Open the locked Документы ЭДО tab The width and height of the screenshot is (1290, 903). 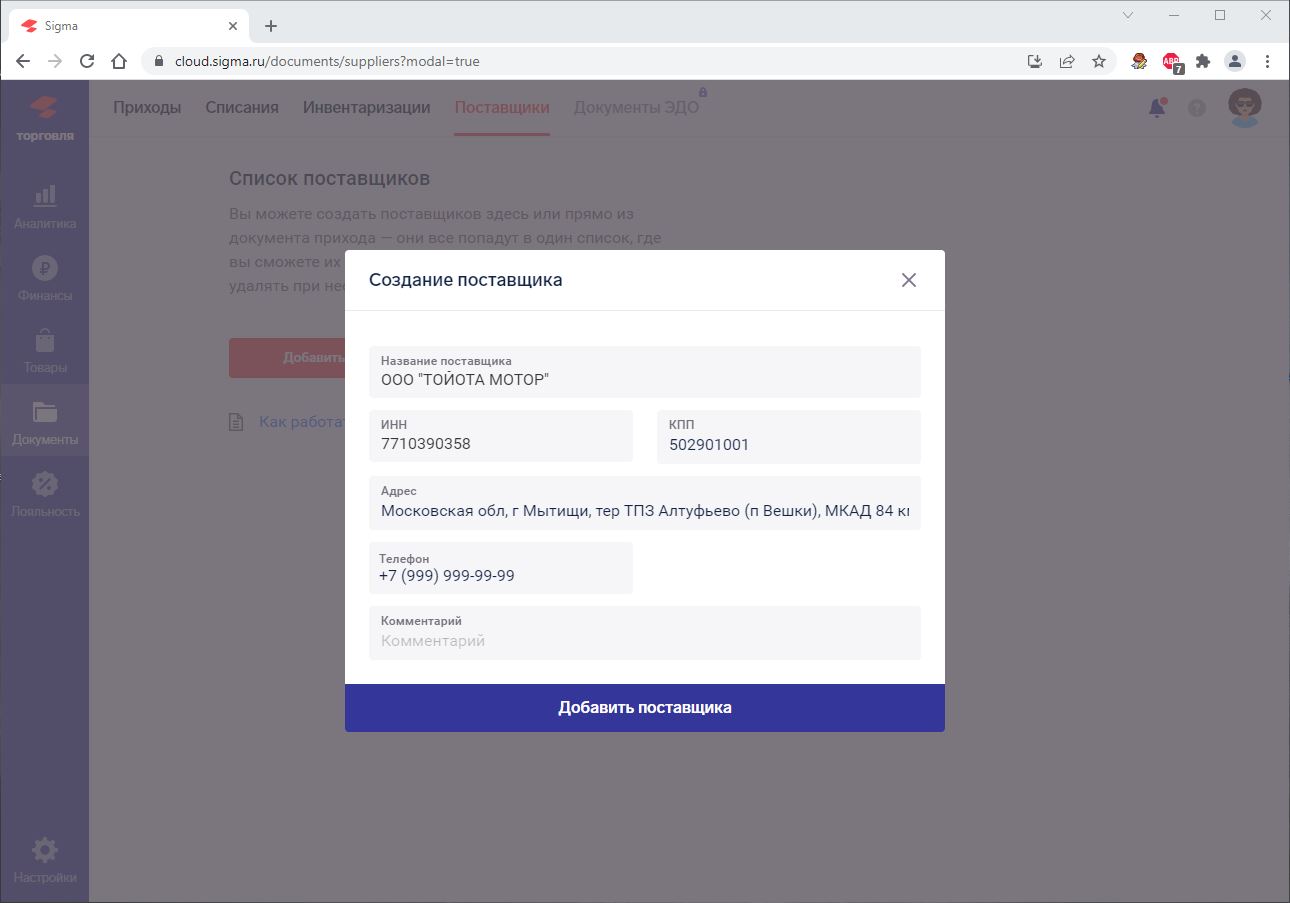(636, 107)
